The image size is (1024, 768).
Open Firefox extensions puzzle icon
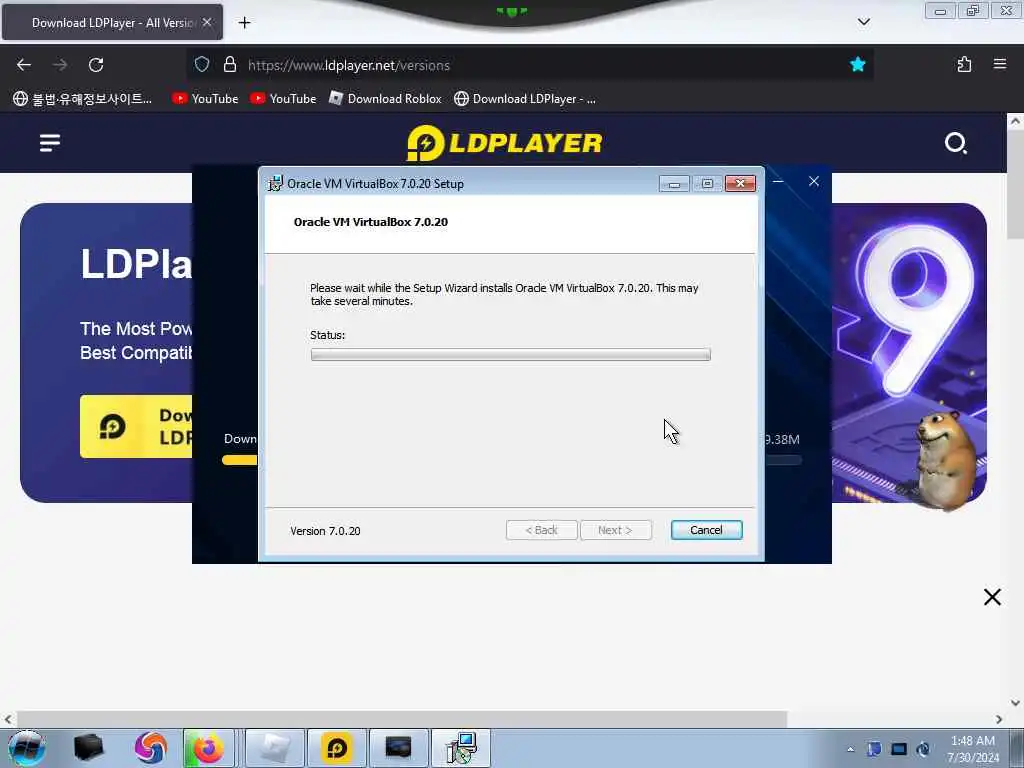[x=964, y=65]
